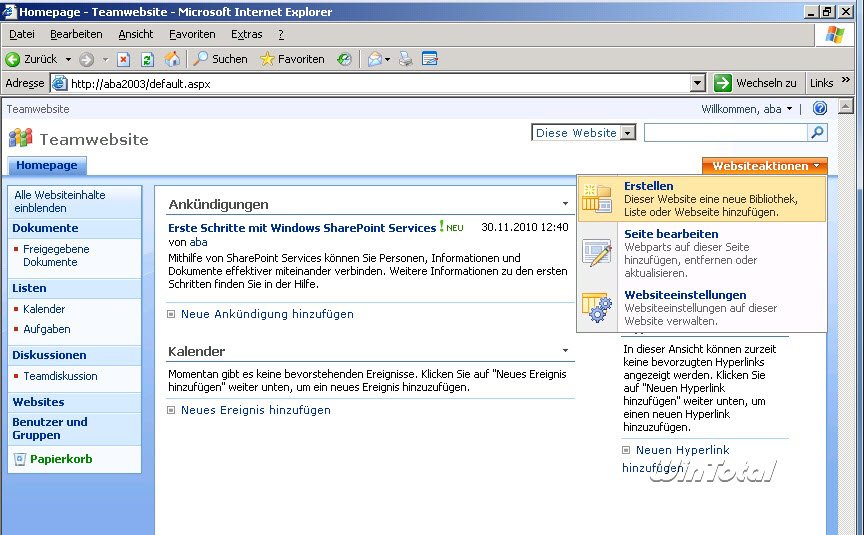
Task: Click the page icon beside address URL
Action: 59,83
